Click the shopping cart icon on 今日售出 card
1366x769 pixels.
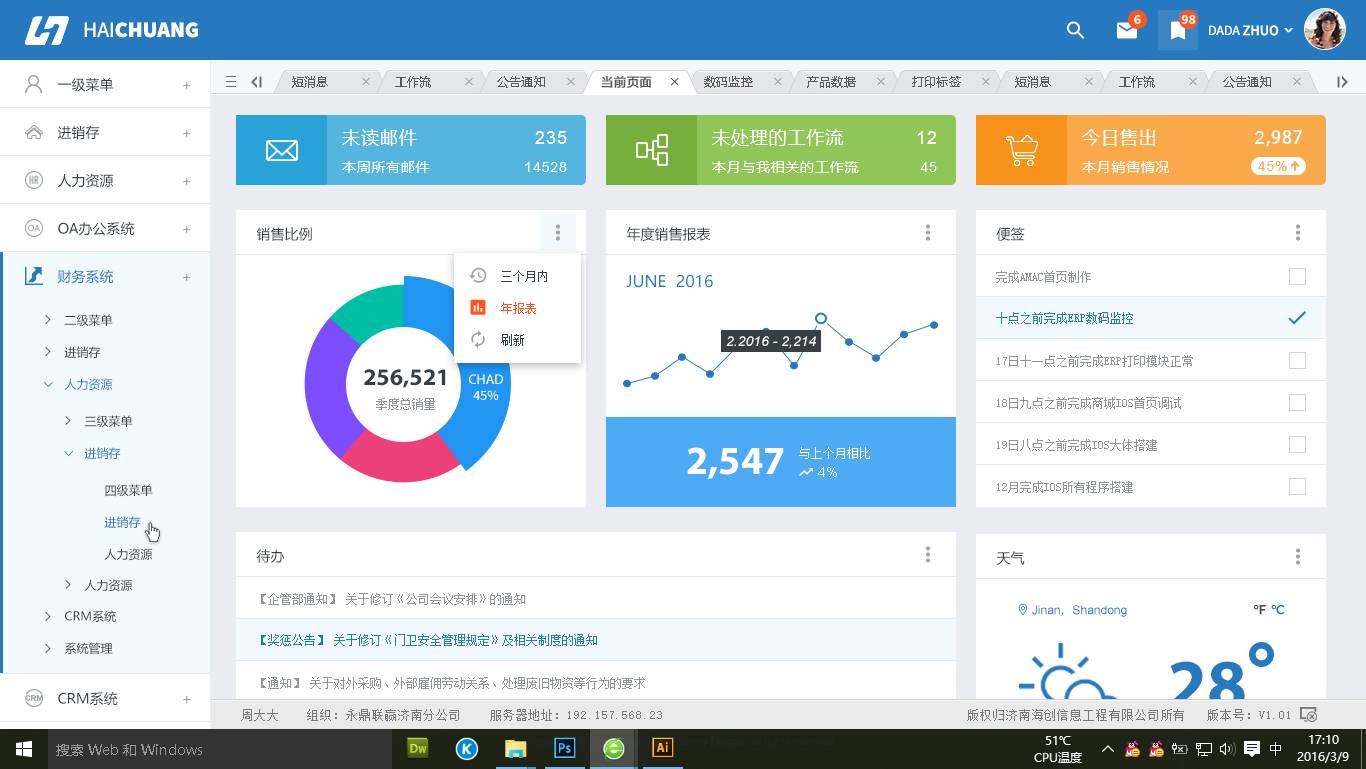click(x=1020, y=149)
